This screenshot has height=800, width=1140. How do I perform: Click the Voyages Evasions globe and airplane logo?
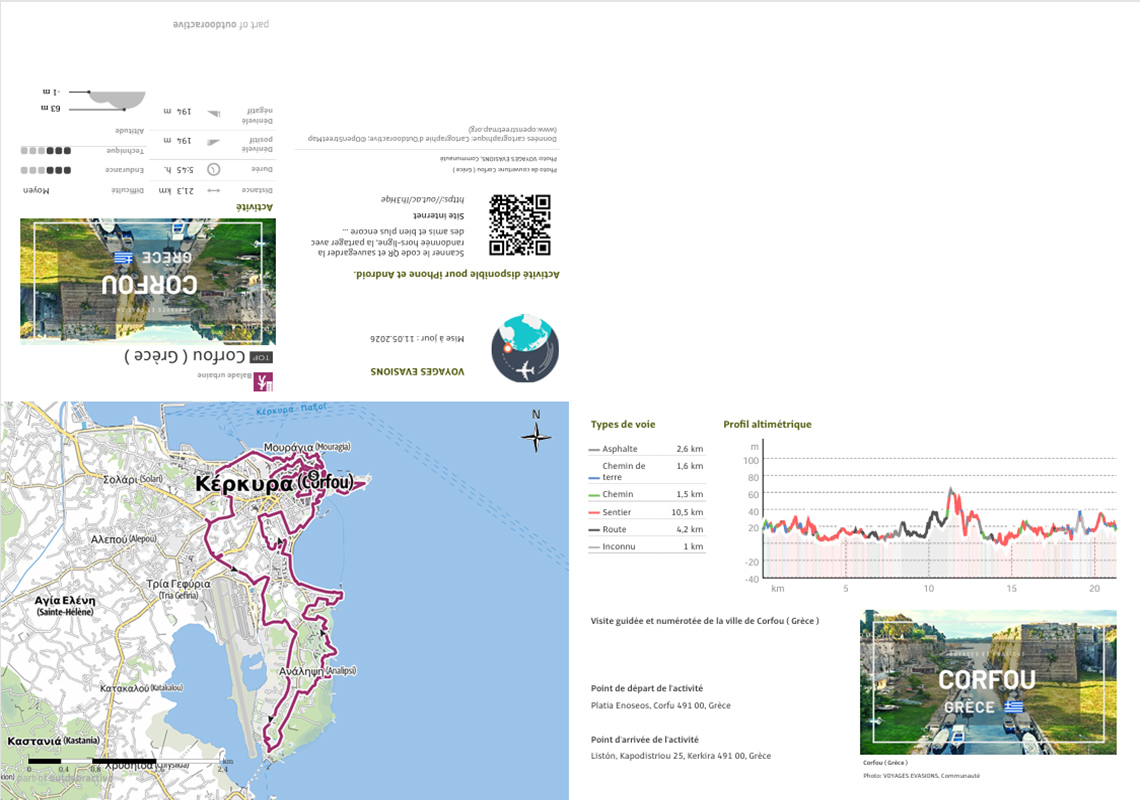pyautogui.click(x=525, y=349)
